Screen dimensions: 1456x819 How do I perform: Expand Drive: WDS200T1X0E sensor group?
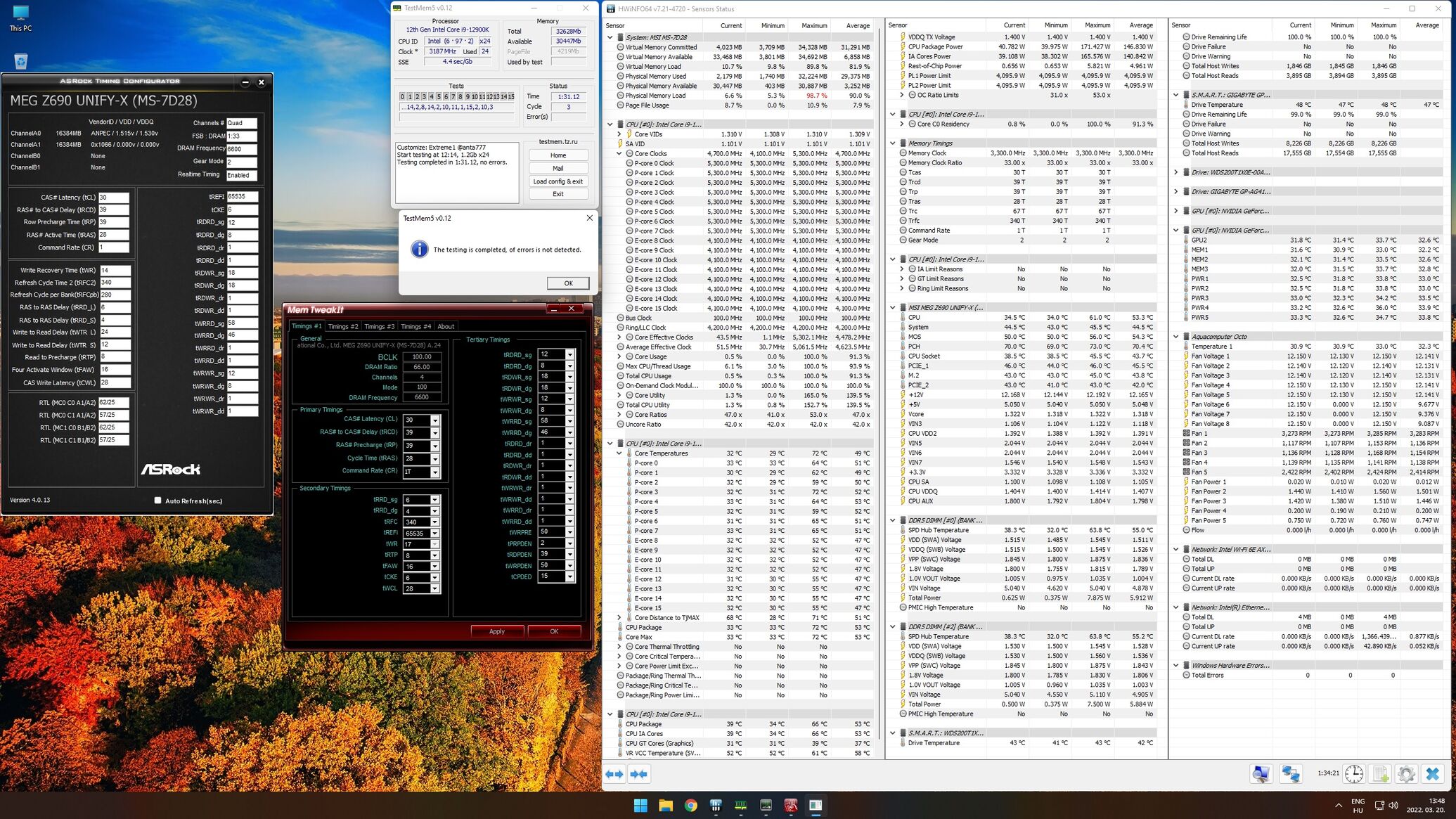click(x=1176, y=172)
